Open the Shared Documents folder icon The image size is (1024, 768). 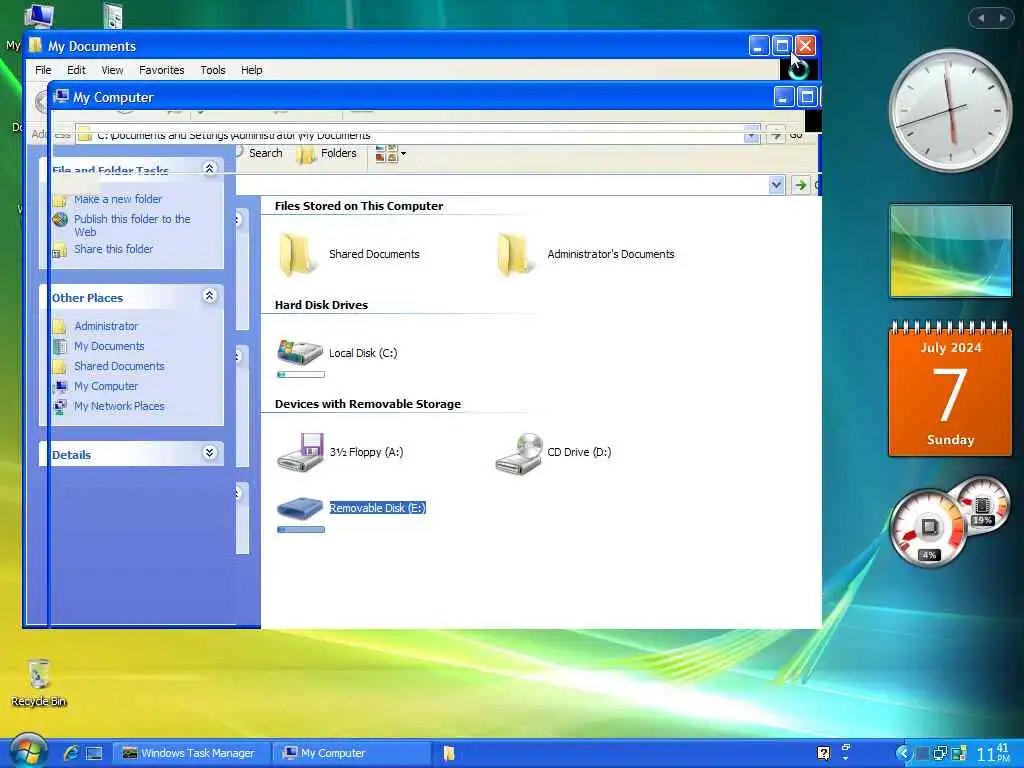click(296, 254)
